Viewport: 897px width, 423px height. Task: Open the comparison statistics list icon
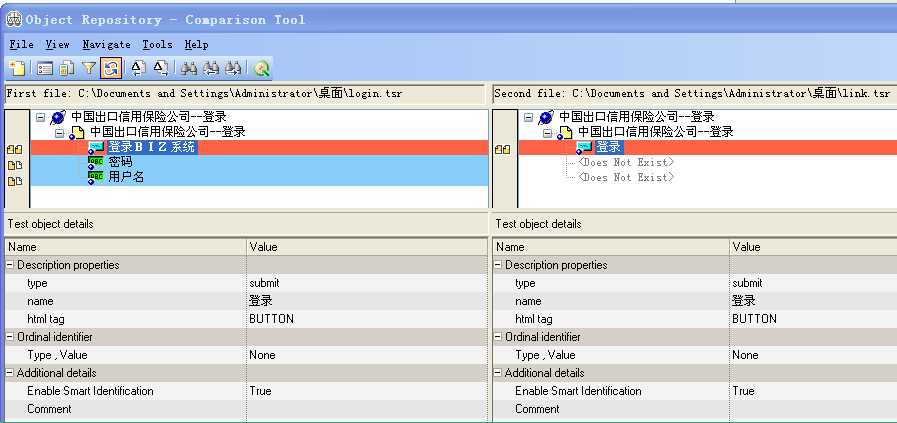pyautogui.click(x=45, y=69)
